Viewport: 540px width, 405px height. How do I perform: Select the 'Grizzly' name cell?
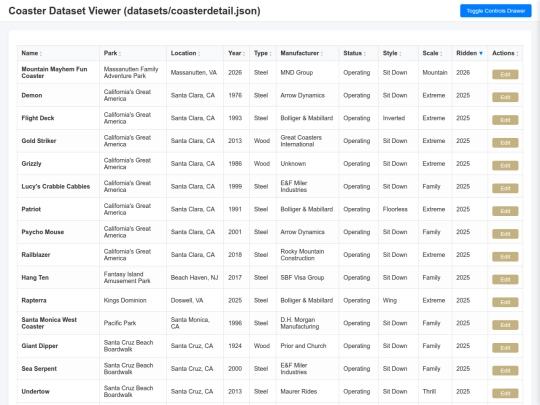pos(58,163)
